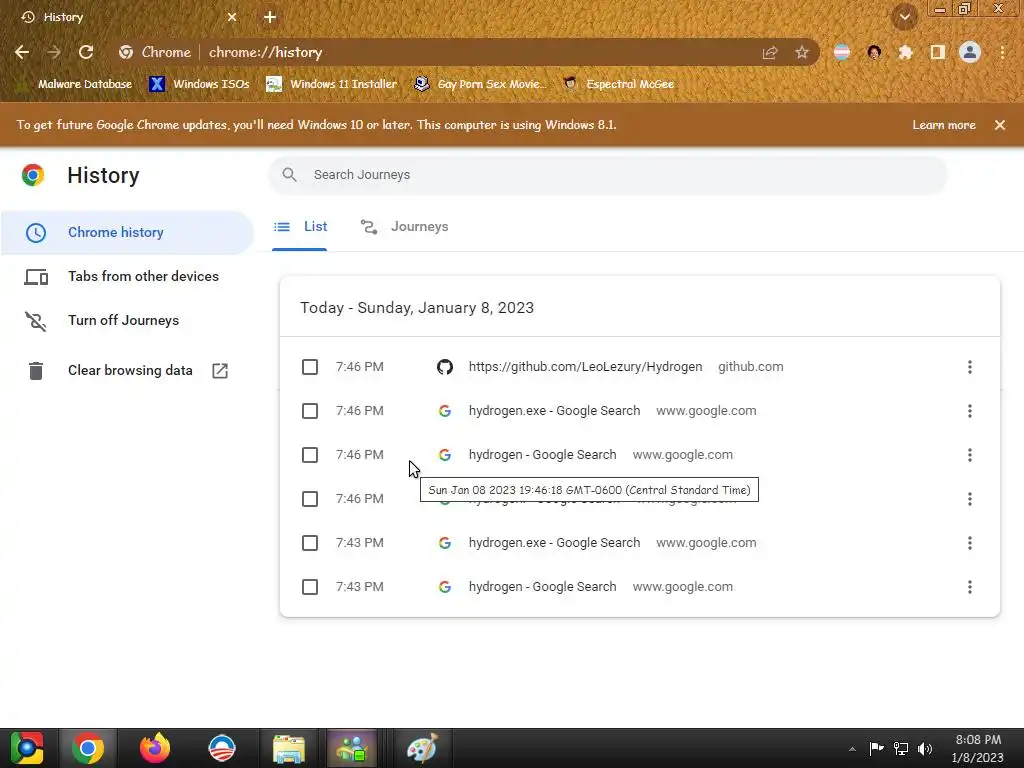Screen dimensions: 1024x768
Task: Open the two-people app on the taskbar
Action: coord(353,748)
